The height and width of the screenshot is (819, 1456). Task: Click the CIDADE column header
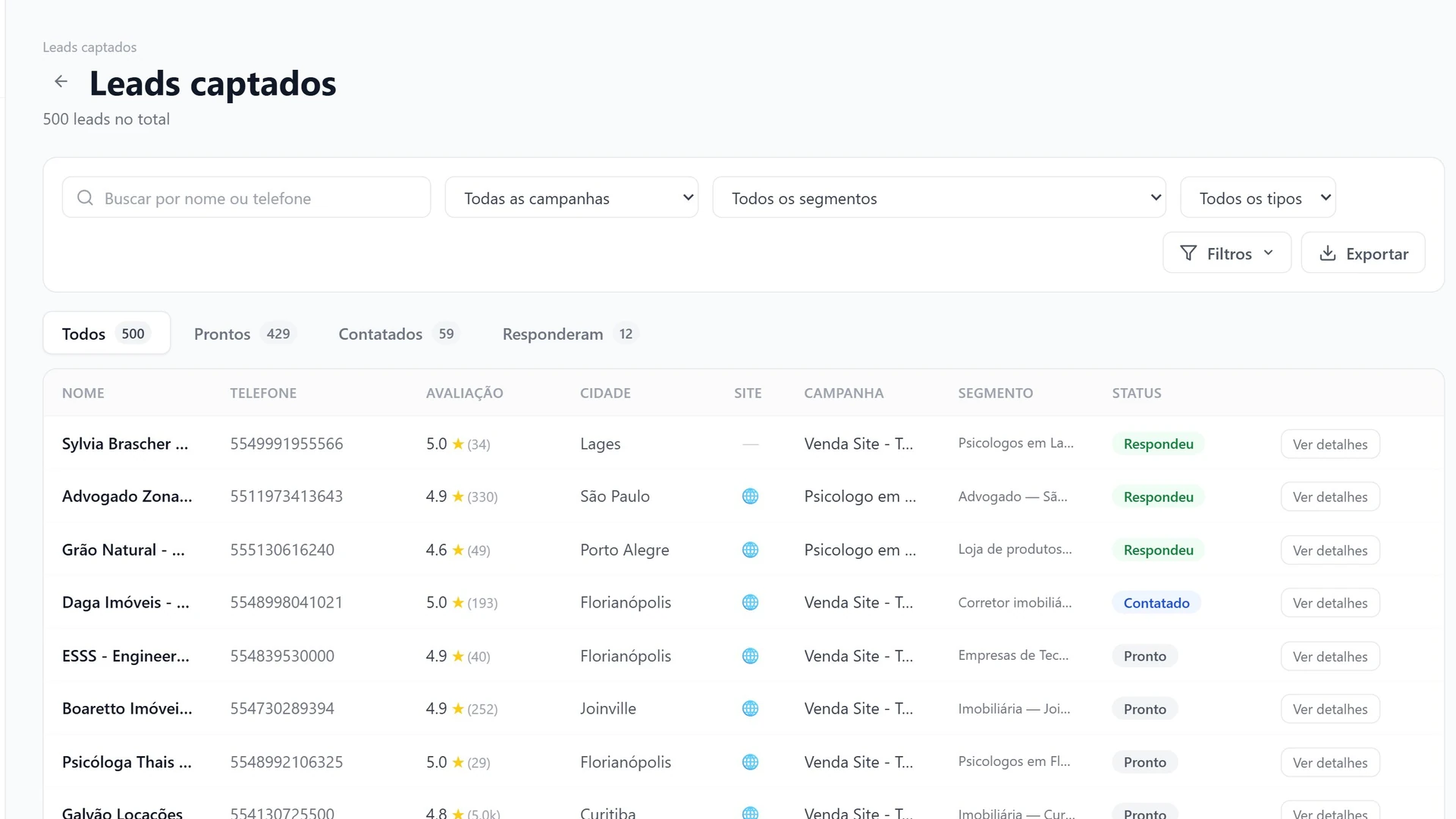click(605, 393)
